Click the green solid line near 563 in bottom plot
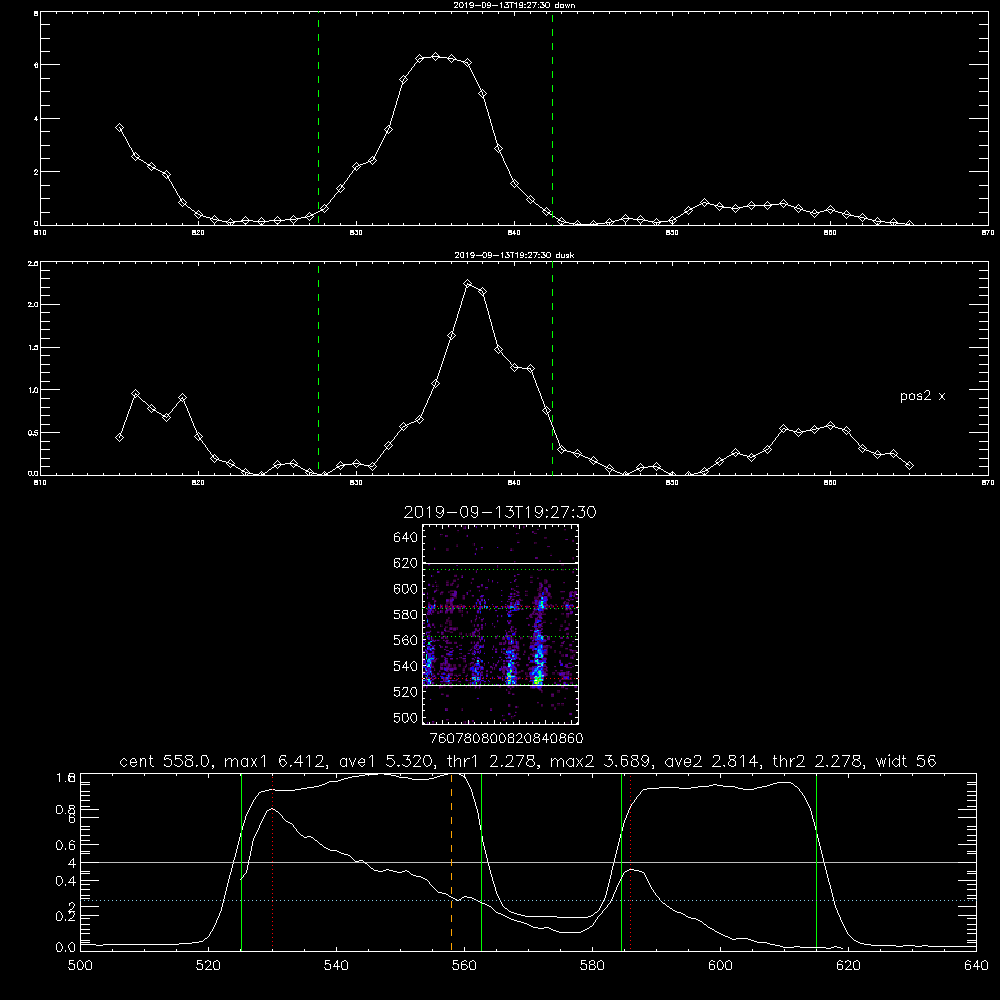This screenshot has height=1000, width=1000. tap(482, 862)
